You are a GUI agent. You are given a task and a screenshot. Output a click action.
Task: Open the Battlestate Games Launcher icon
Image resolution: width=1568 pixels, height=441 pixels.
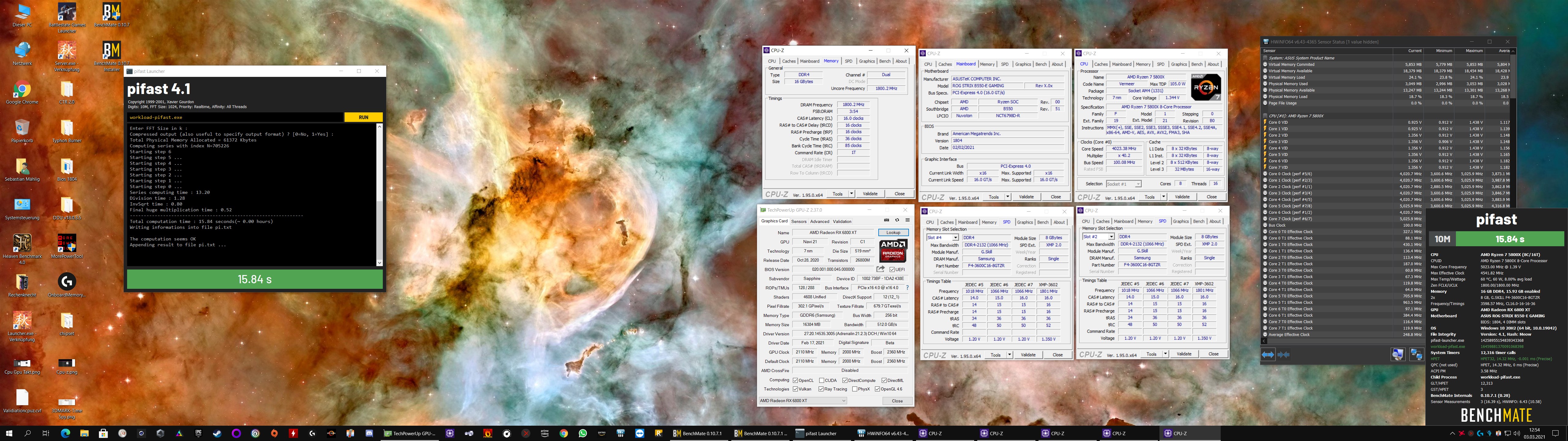(67, 18)
